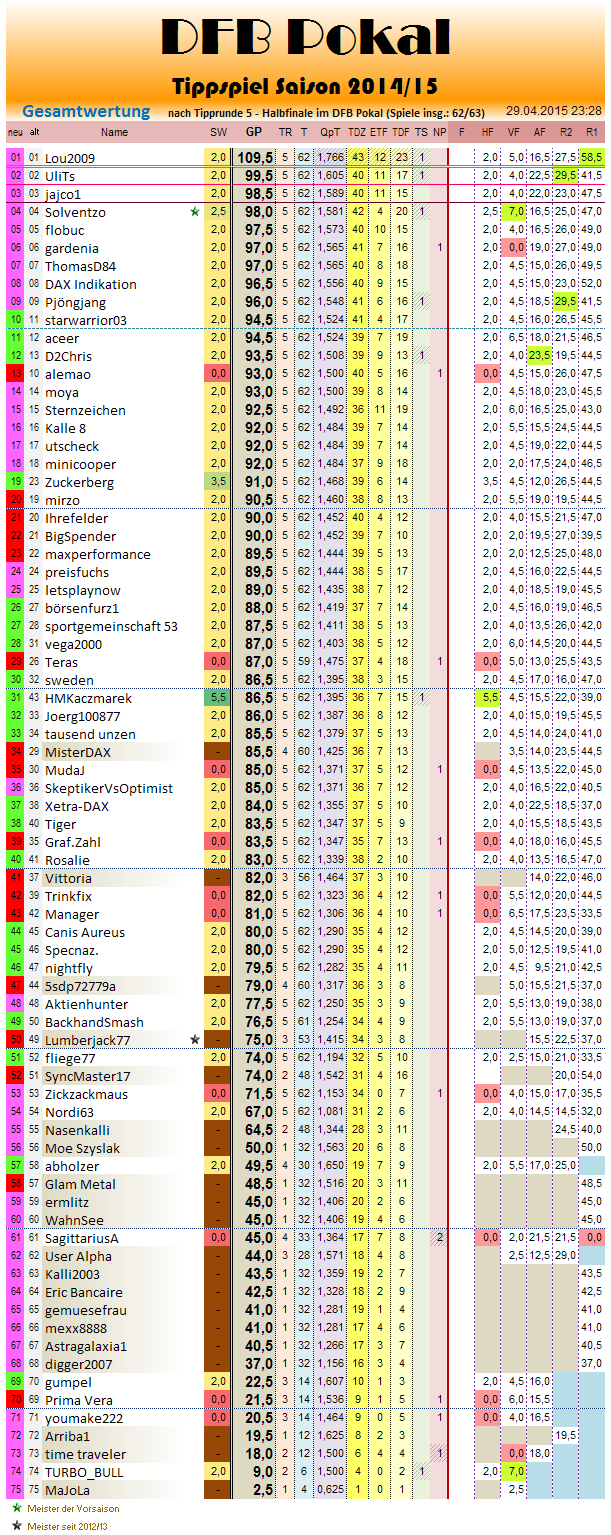Click the 'NP' column header
This screenshot has width=611, height=1535.
(x=440, y=133)
